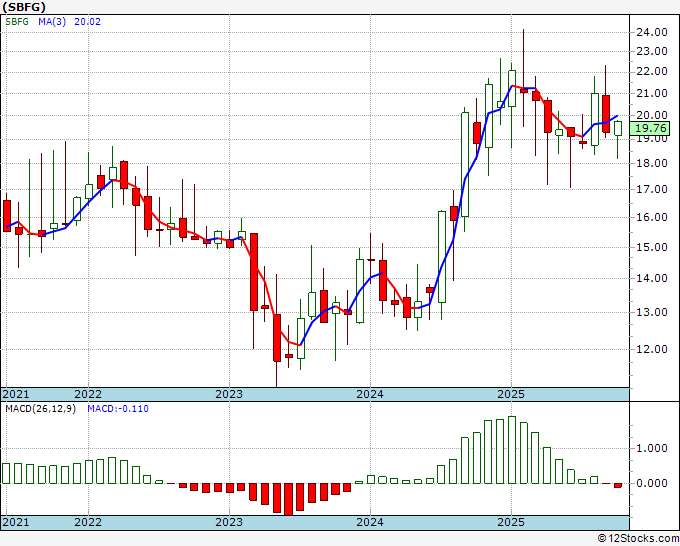Select 2022 on the price chart timeline
The width and height of the screenshot is (680, 546).
[x=88, y=394]
